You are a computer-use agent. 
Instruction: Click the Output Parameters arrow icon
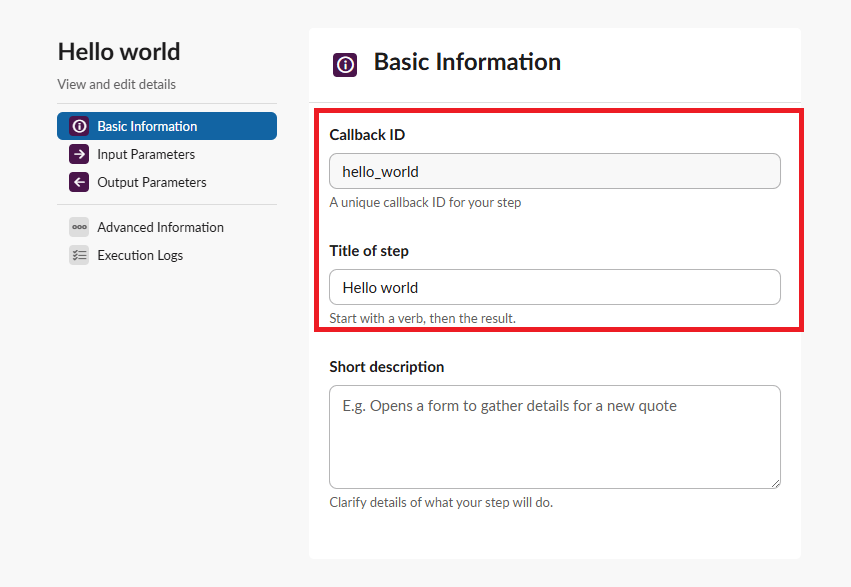click(x=79, y=182)
